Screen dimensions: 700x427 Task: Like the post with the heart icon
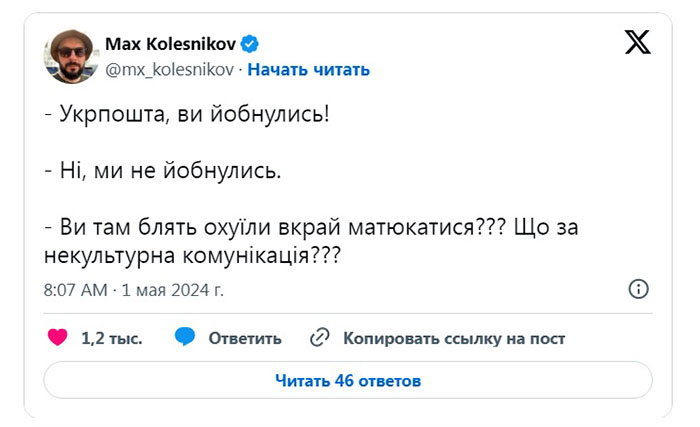coord(58,338)
